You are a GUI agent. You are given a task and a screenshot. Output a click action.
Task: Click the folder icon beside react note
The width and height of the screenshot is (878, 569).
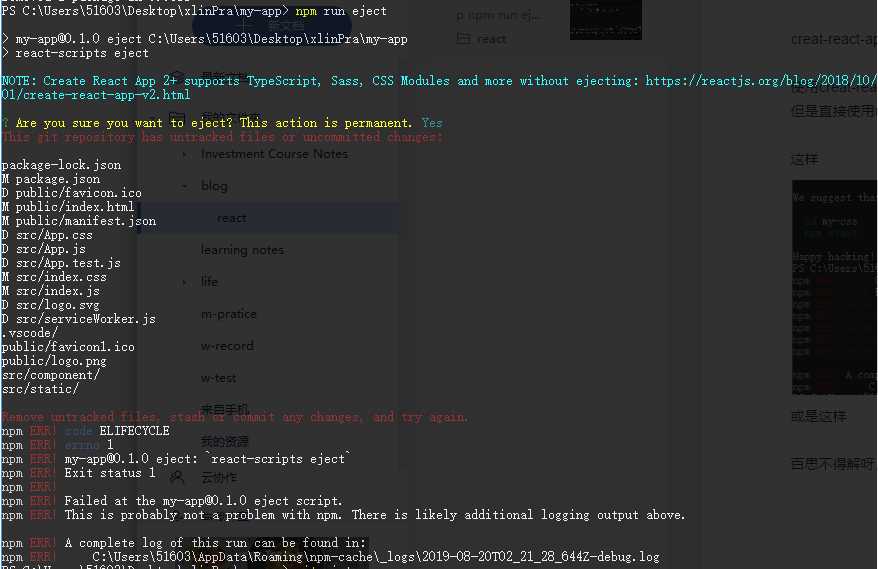click(x=463, y=39)
